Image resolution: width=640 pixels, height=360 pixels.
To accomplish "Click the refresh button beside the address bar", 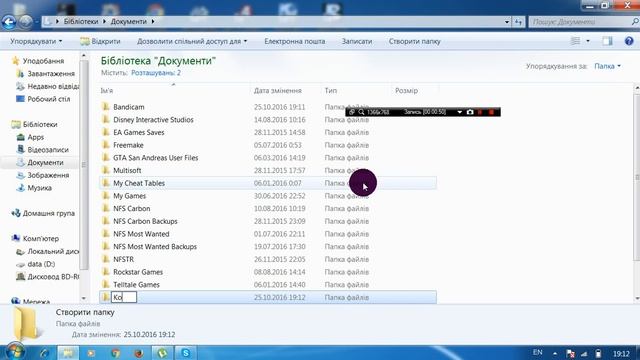I will (518, 22).
